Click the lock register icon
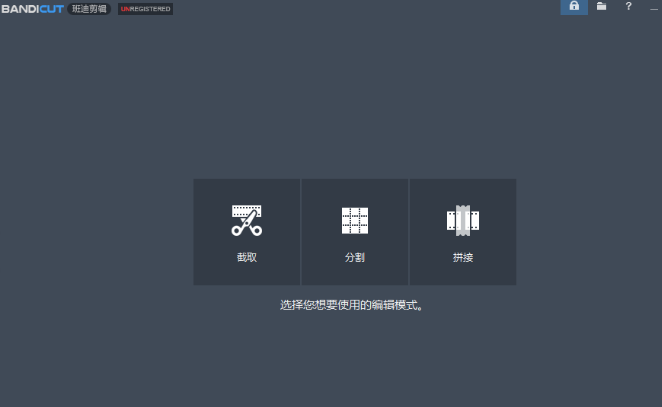Image resolution: width=662 pixels, height=407 pixels. tap(574, 7)
